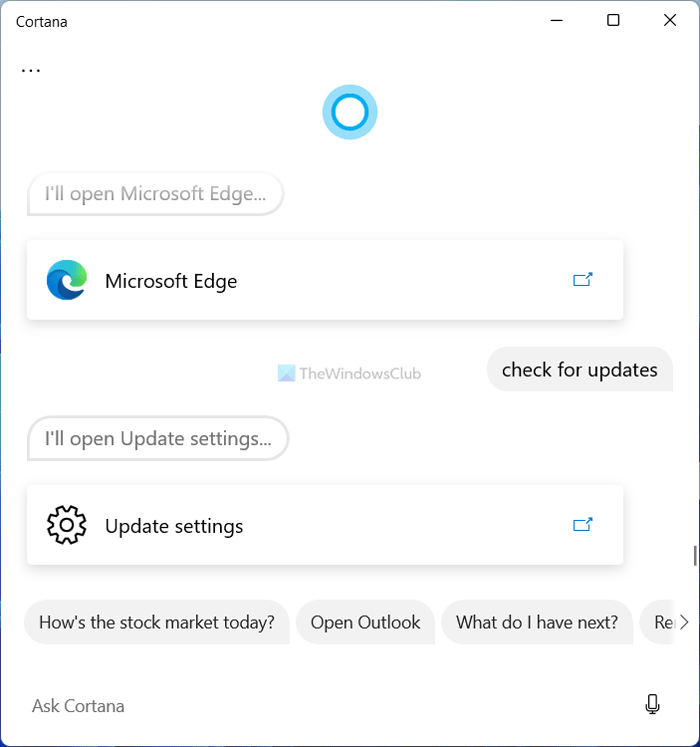Show more suggestions with the right chevron
This screenshot has height=747, width=700.
tap(684, 622)
